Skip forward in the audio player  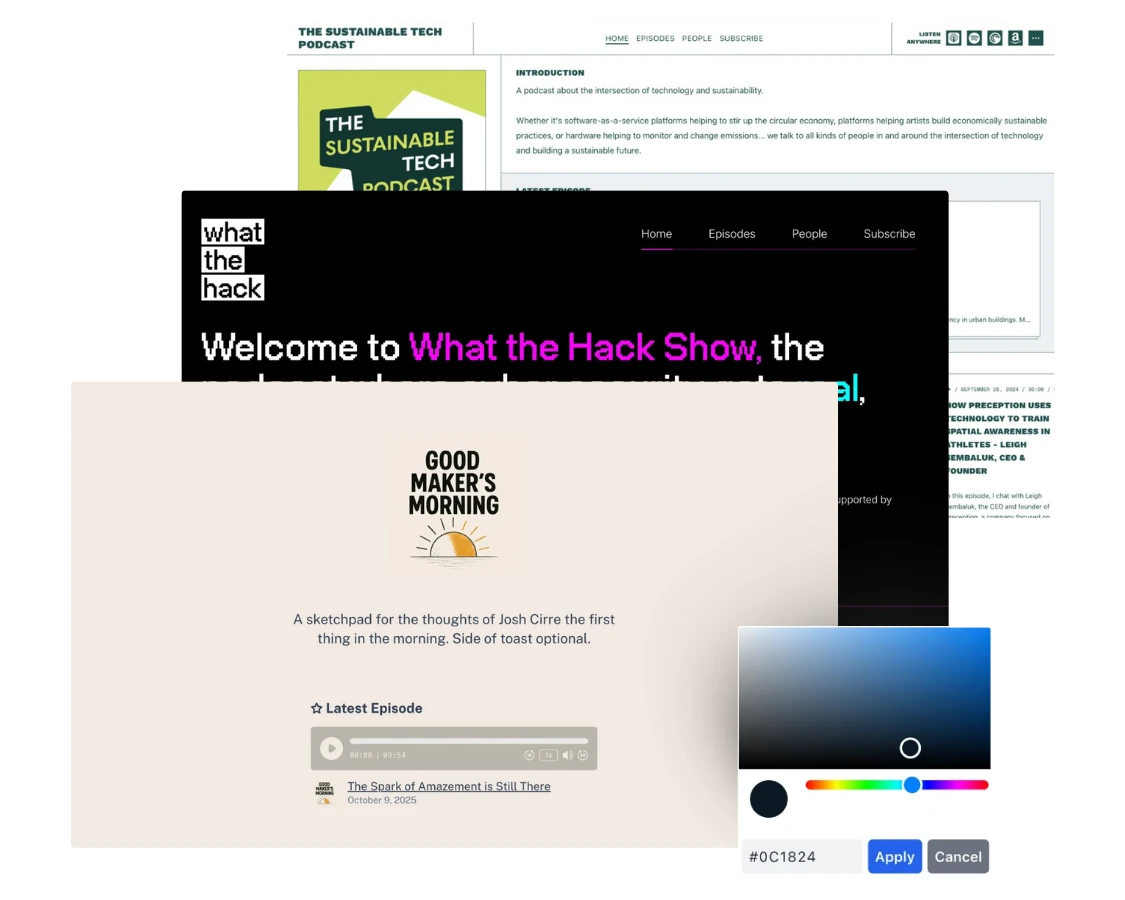(583, 755)
